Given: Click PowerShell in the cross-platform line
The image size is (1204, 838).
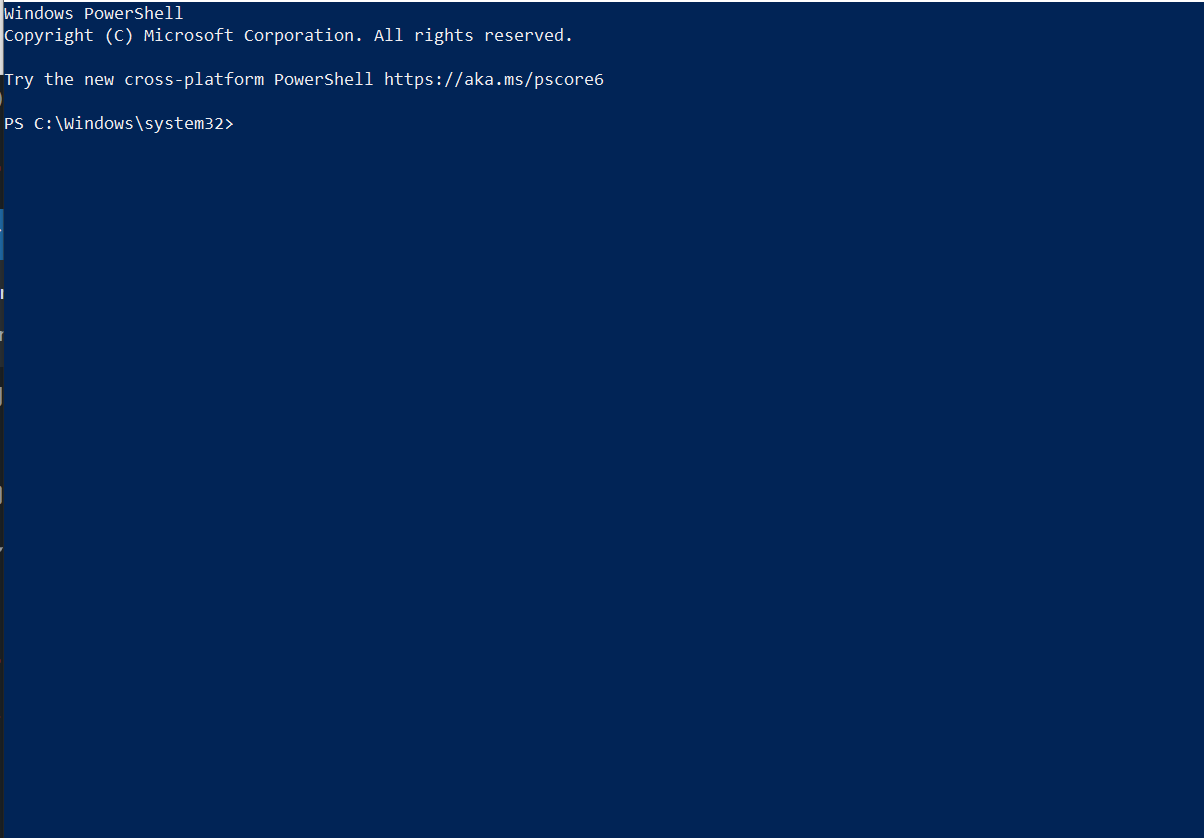Looking at the screenshot, I should pos(323,79).
